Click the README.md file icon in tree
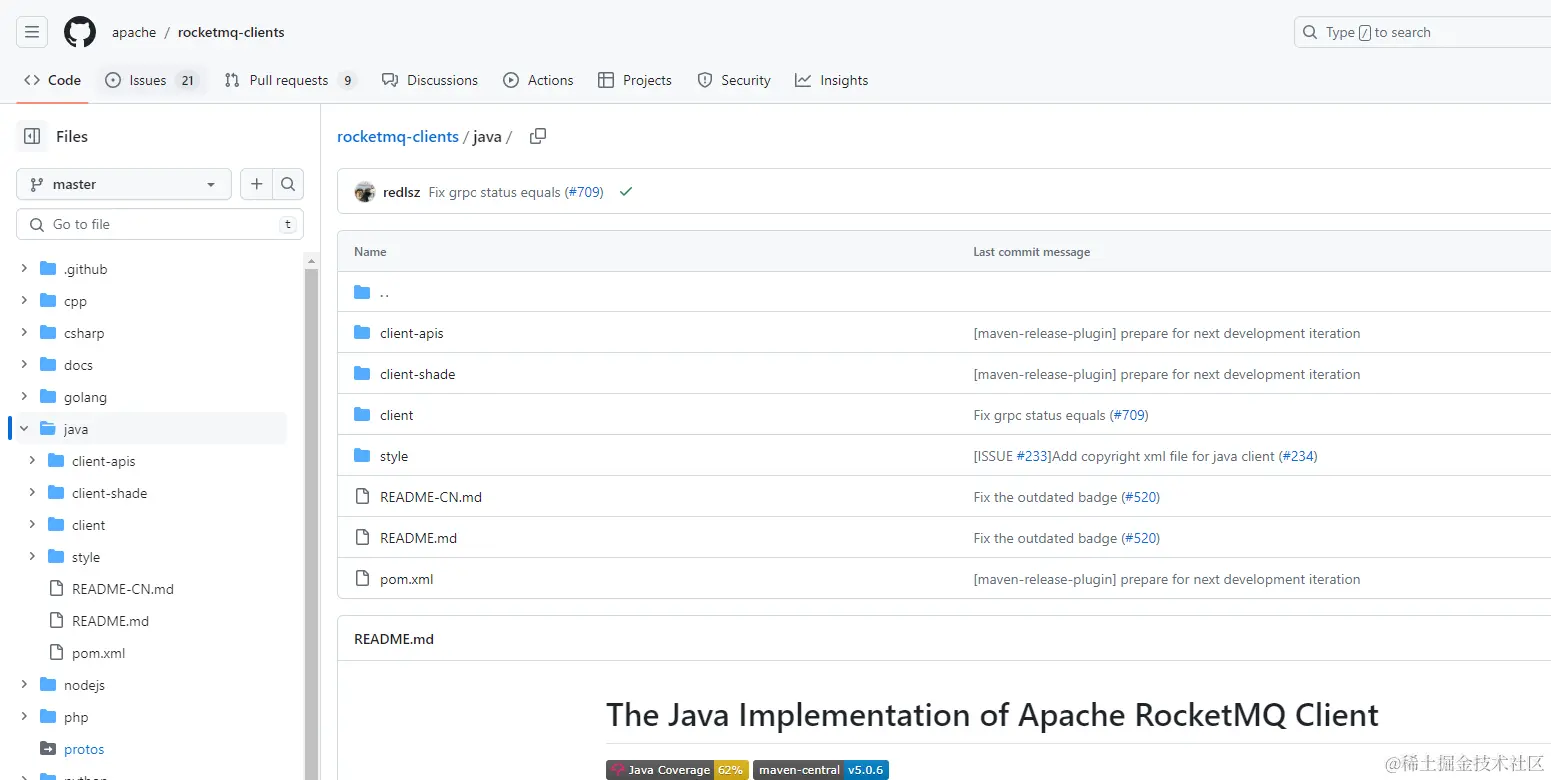 tap(56, 621)
